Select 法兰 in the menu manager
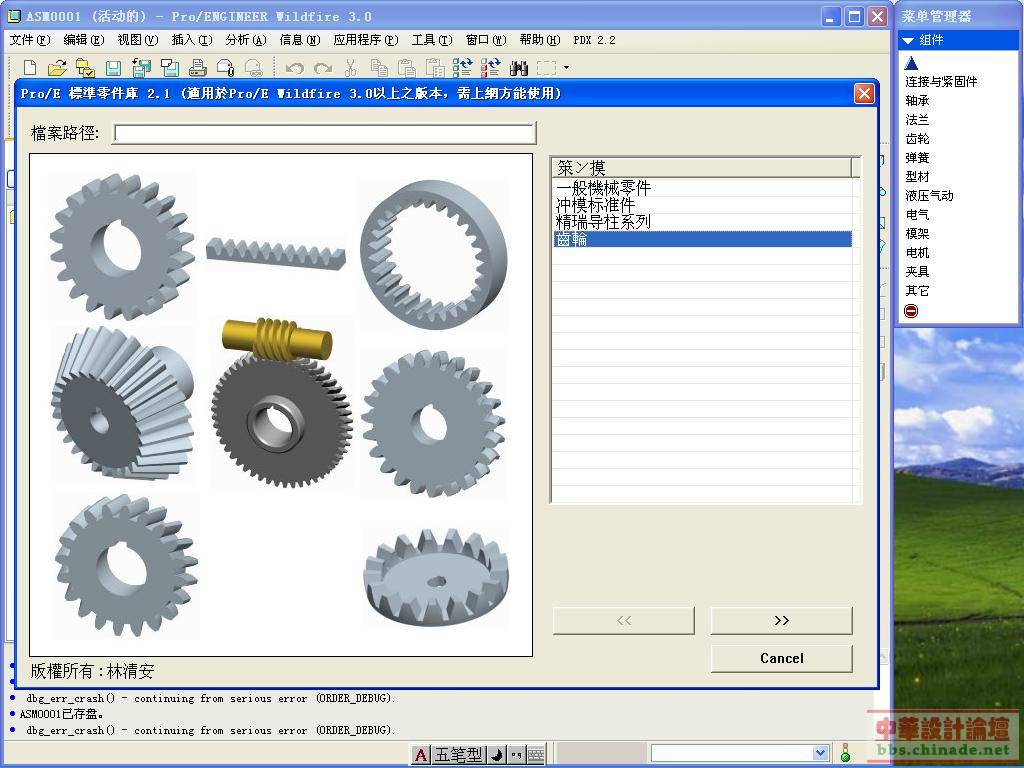 coord(917,120)
